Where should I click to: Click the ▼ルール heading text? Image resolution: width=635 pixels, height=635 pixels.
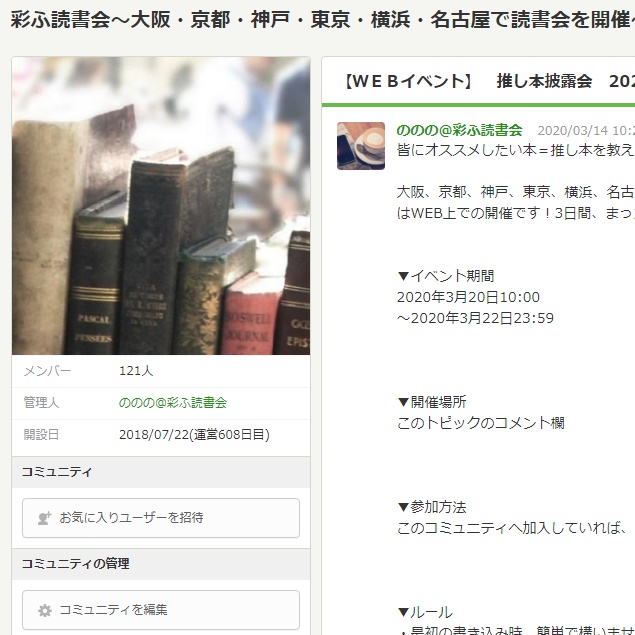(x=425, y=612)
